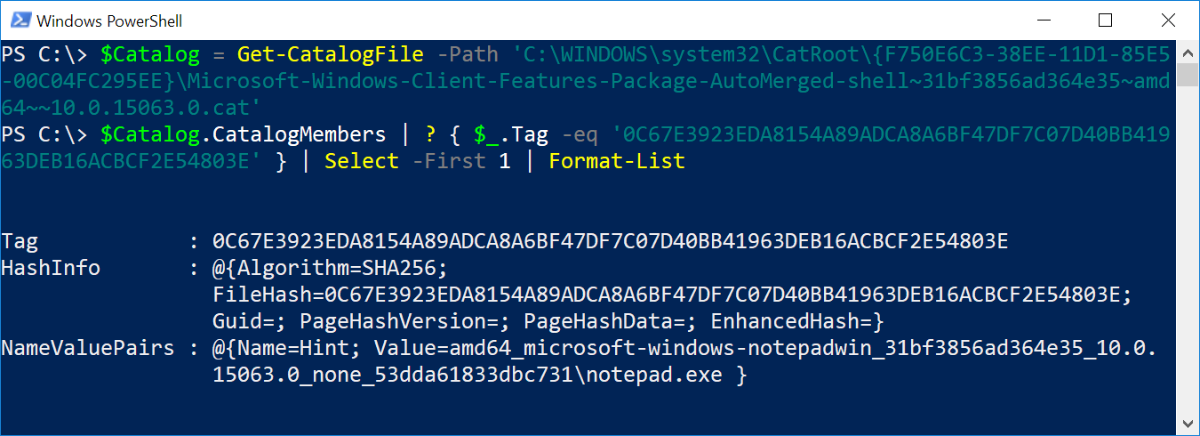
Task: Click the NameValuePairs property label
Action: coord(86,349)
